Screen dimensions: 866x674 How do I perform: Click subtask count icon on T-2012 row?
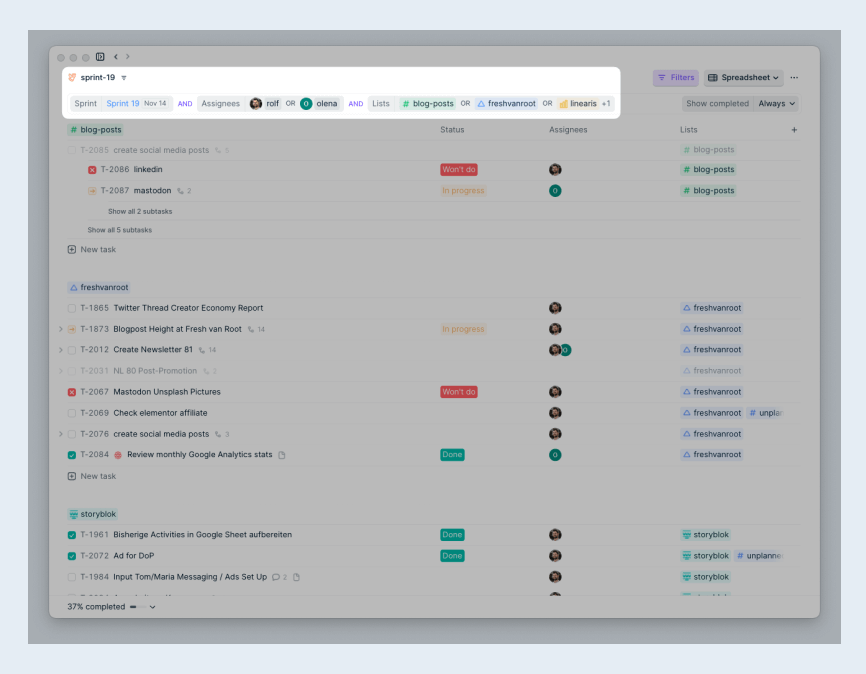point(202,350)
